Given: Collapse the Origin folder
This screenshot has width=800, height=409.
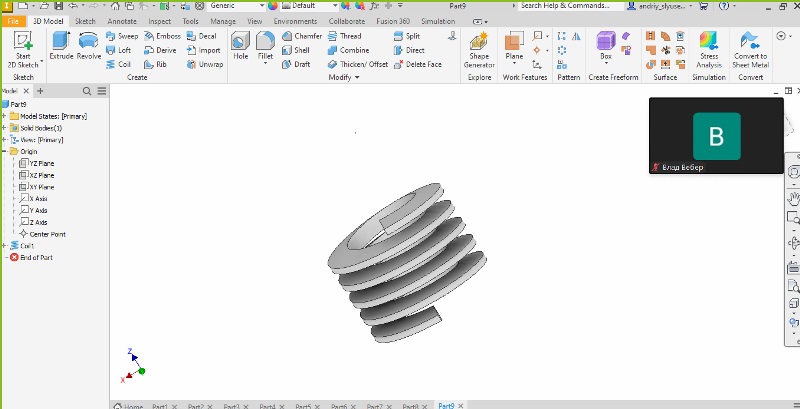Looking at the screenshot, I should point(5,152).
